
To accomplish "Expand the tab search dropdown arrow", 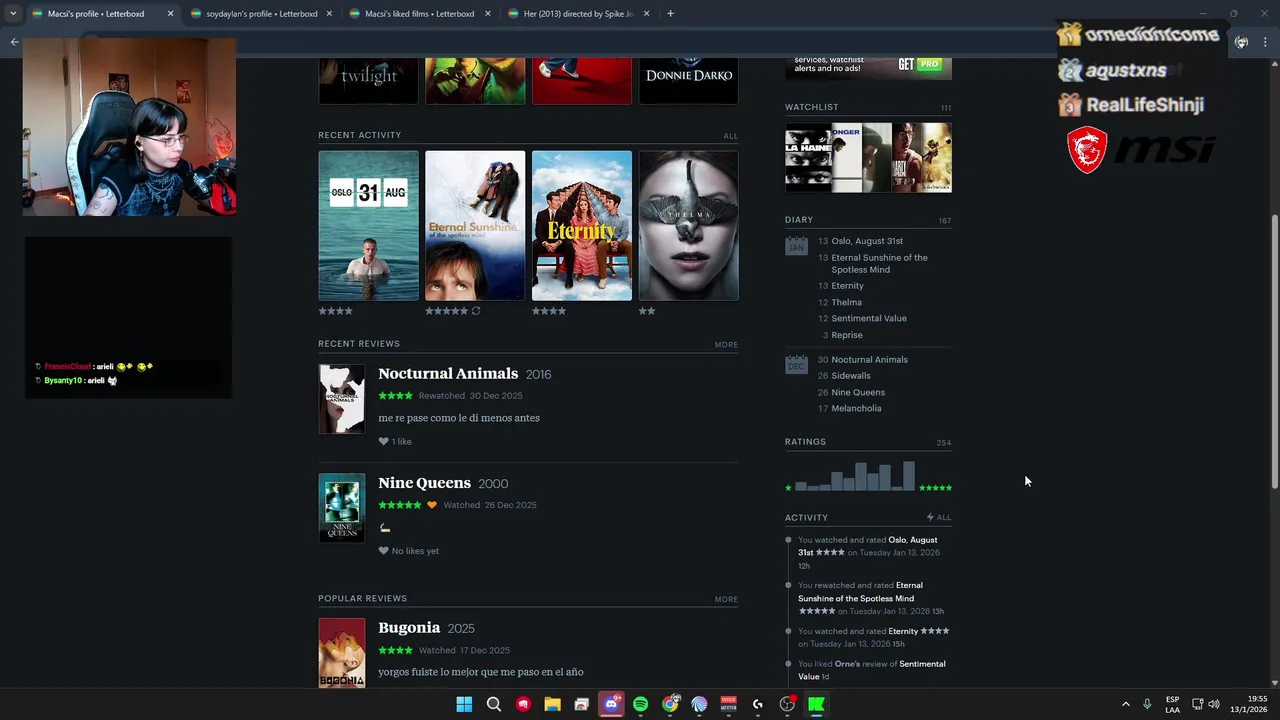I will (12, 14).
